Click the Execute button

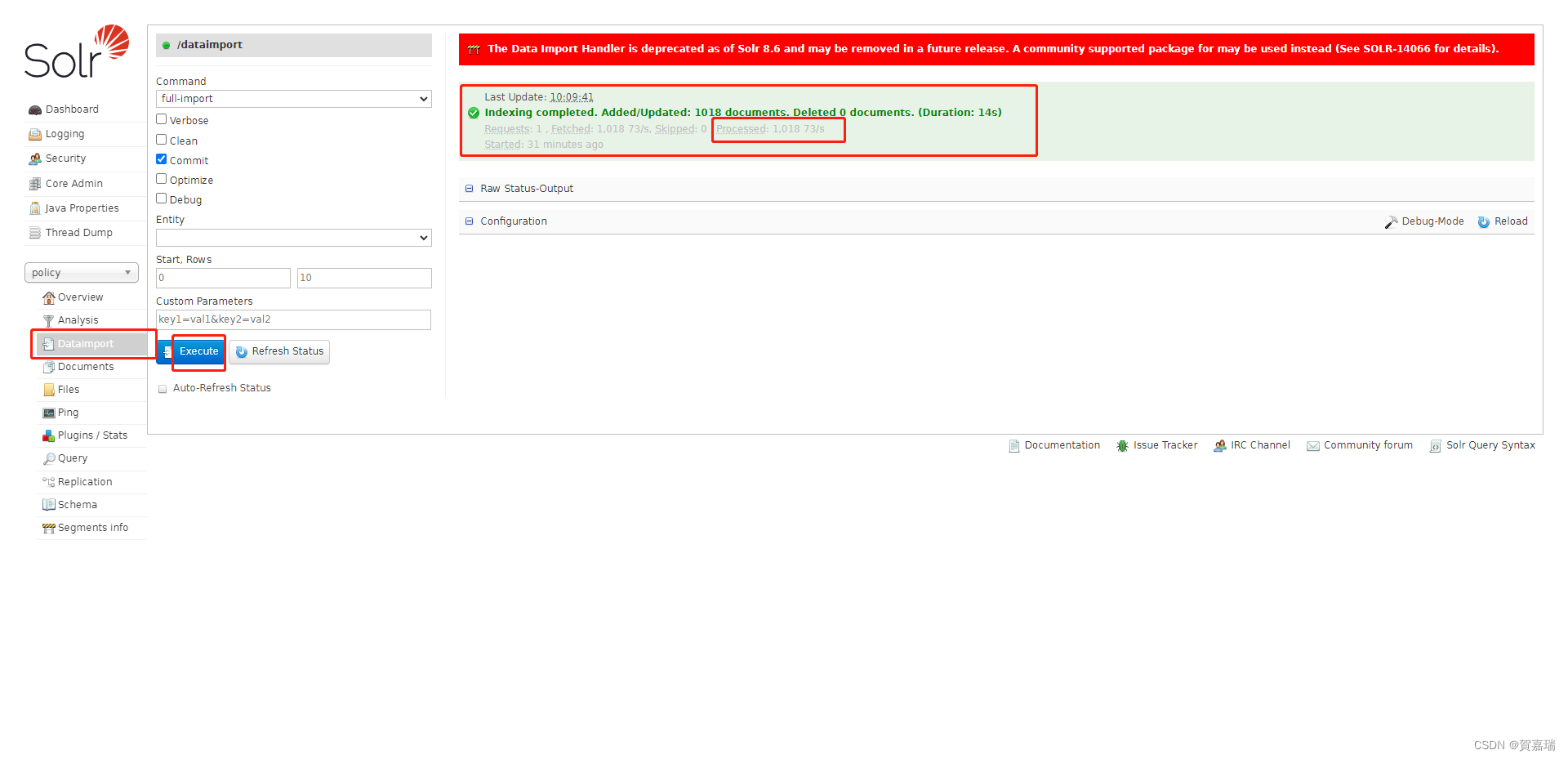pos(190,352)
